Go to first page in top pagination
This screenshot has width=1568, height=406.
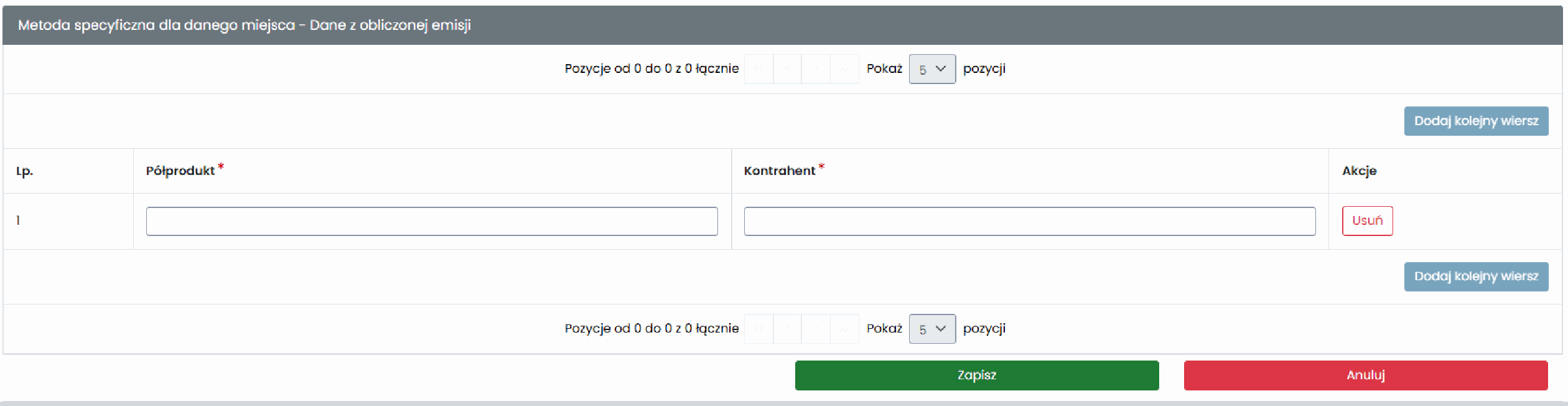(758, 69)
